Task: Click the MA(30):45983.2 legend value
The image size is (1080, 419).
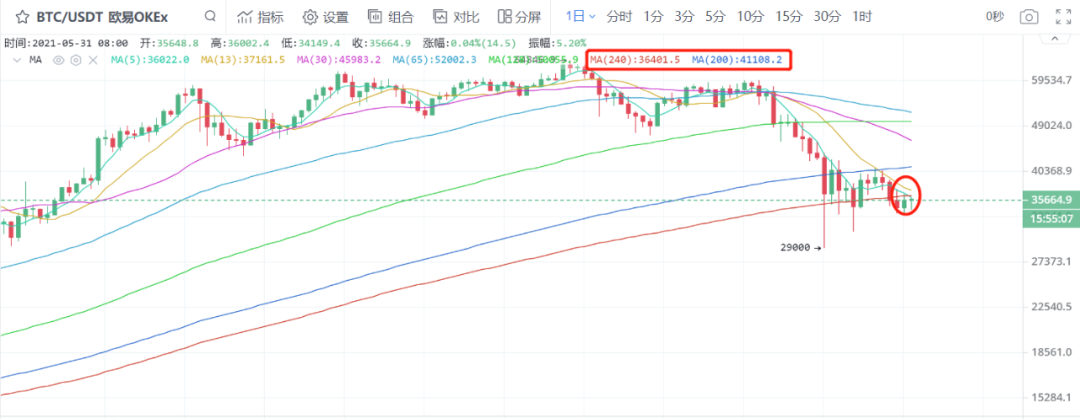Action: [x=339, y=61]
